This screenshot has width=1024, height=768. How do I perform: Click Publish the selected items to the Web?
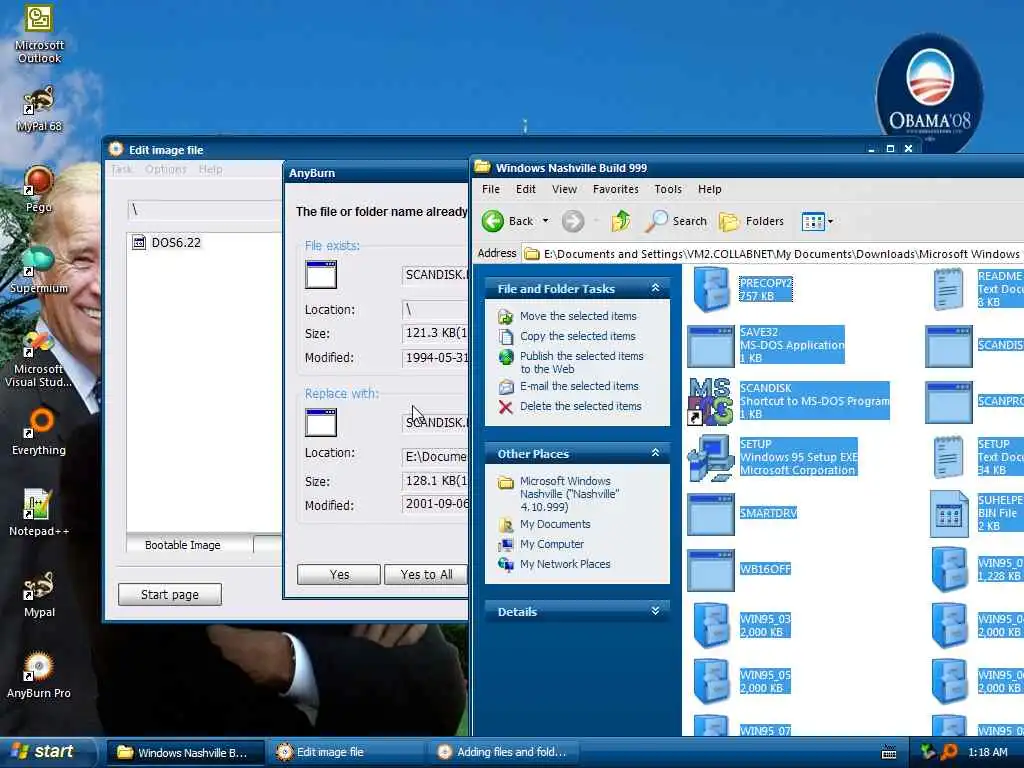(x=581, y=362)
